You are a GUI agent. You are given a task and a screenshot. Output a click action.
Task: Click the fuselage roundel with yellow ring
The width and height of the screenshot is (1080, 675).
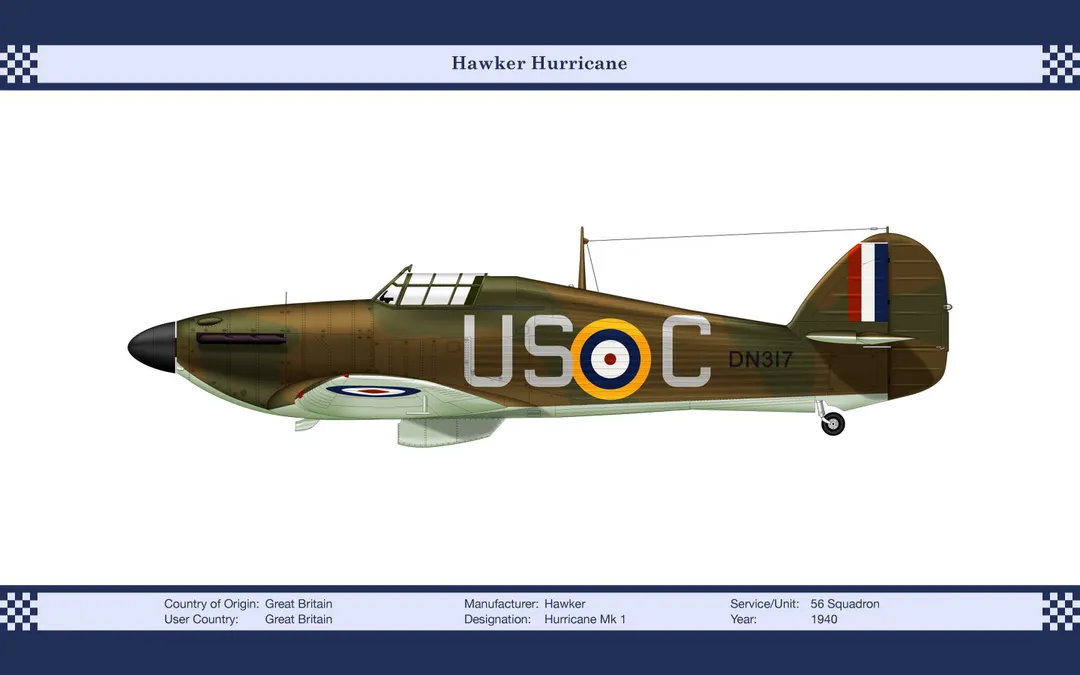[x=610, y=359]
